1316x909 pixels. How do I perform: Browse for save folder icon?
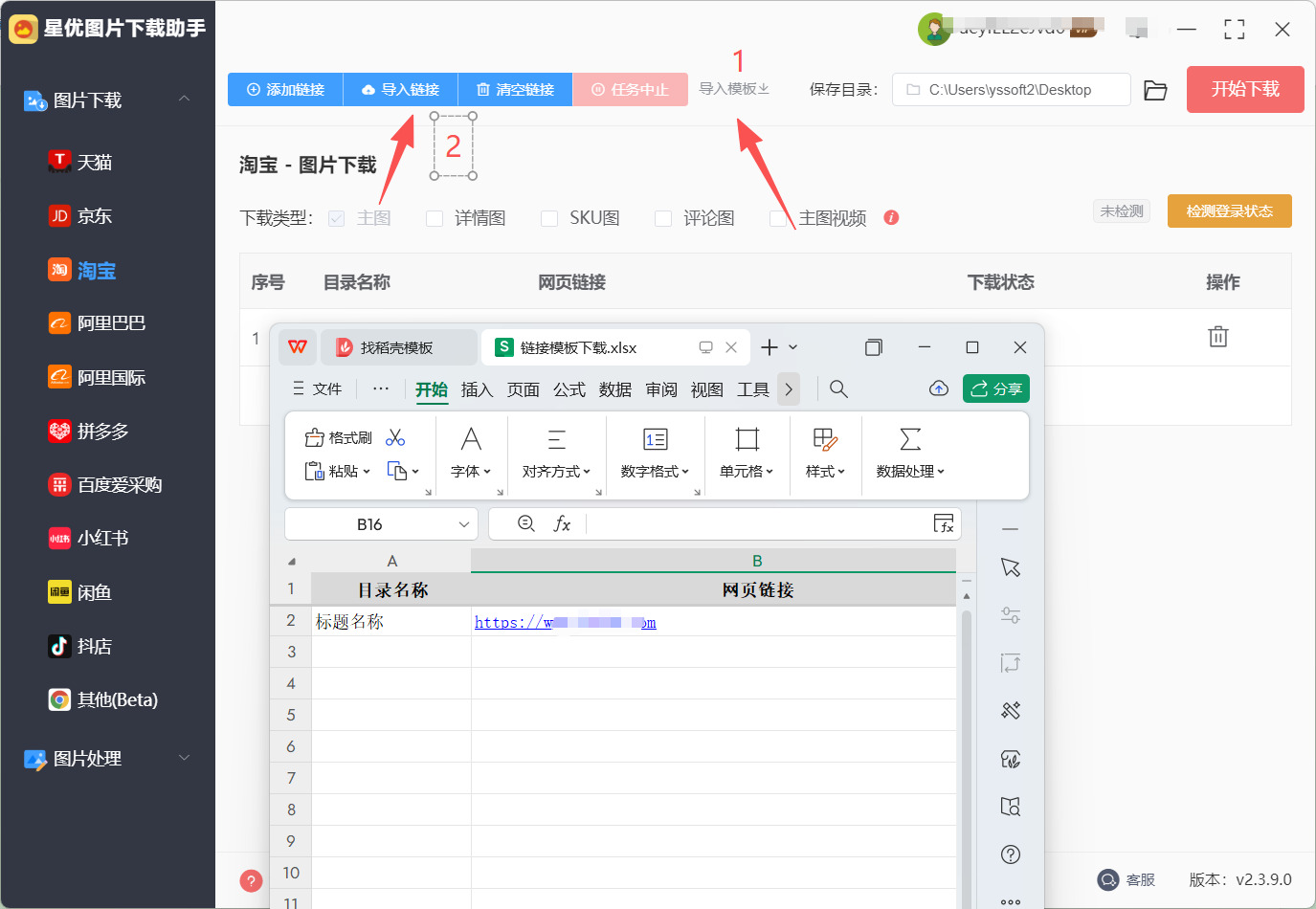(x=1156, y=90)
